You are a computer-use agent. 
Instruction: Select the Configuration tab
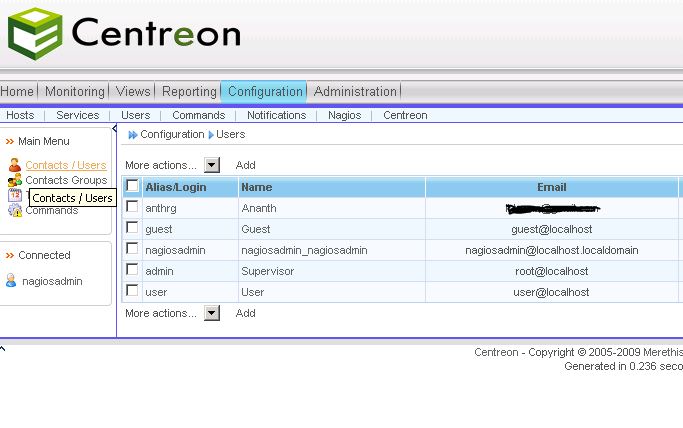click(265, 91)
